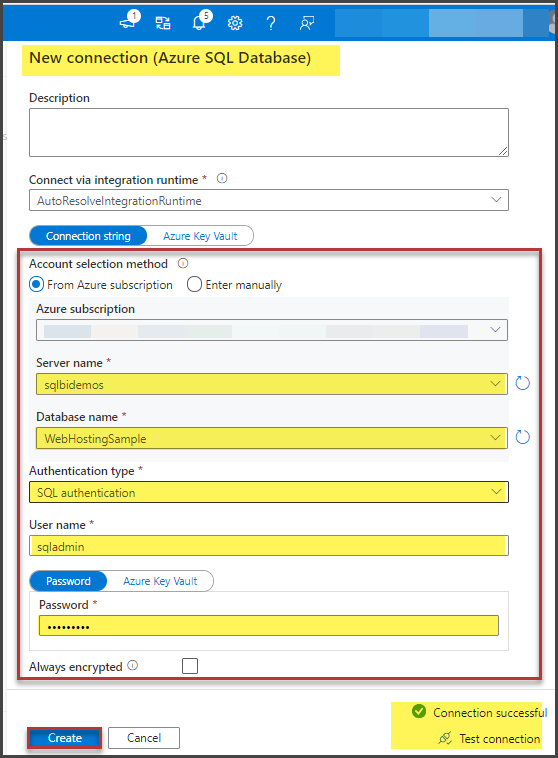
Task: Expand the Authentication type dropdown
Action: click(269, 492)
